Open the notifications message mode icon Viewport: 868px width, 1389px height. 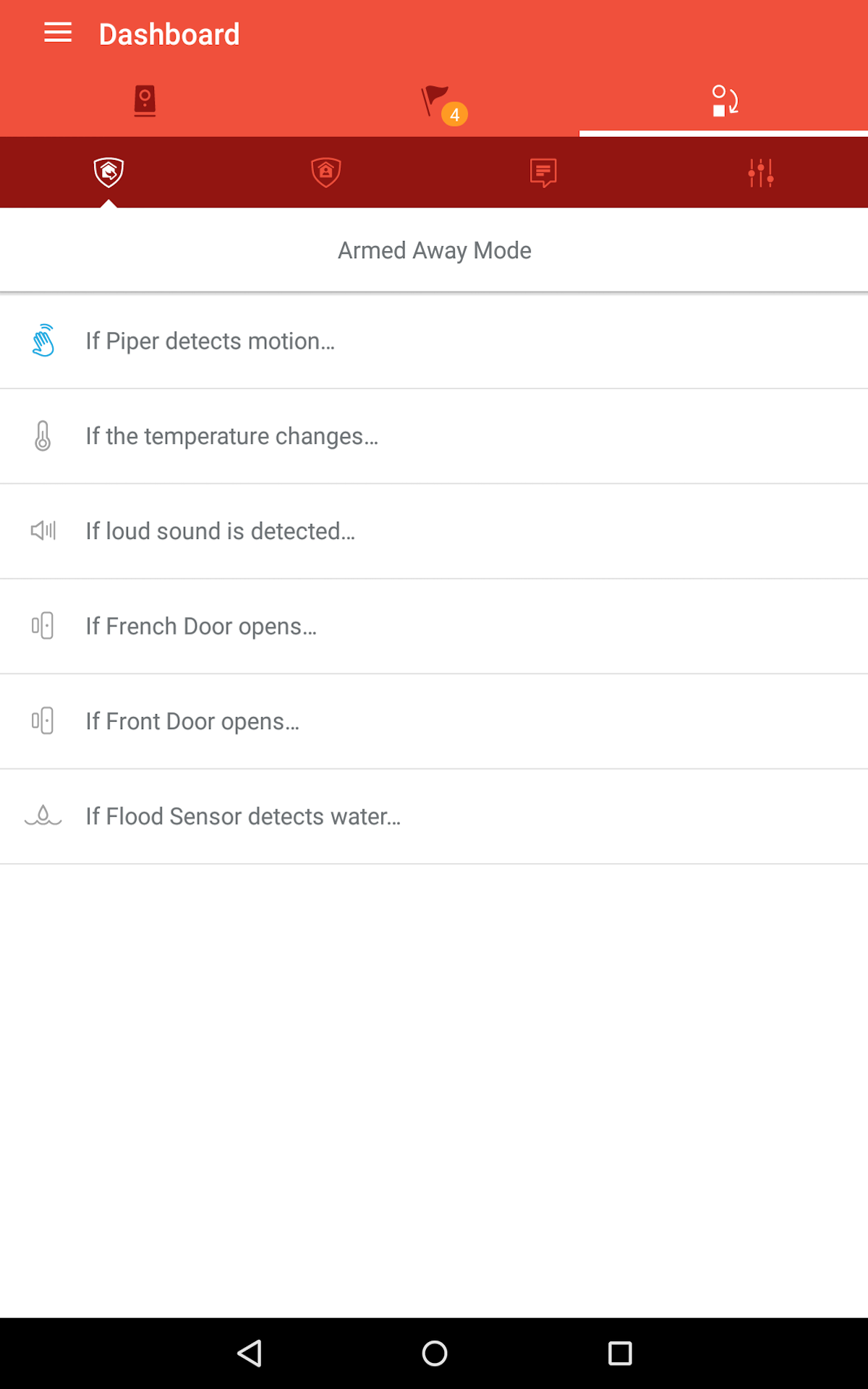click(x=543, y=173)
